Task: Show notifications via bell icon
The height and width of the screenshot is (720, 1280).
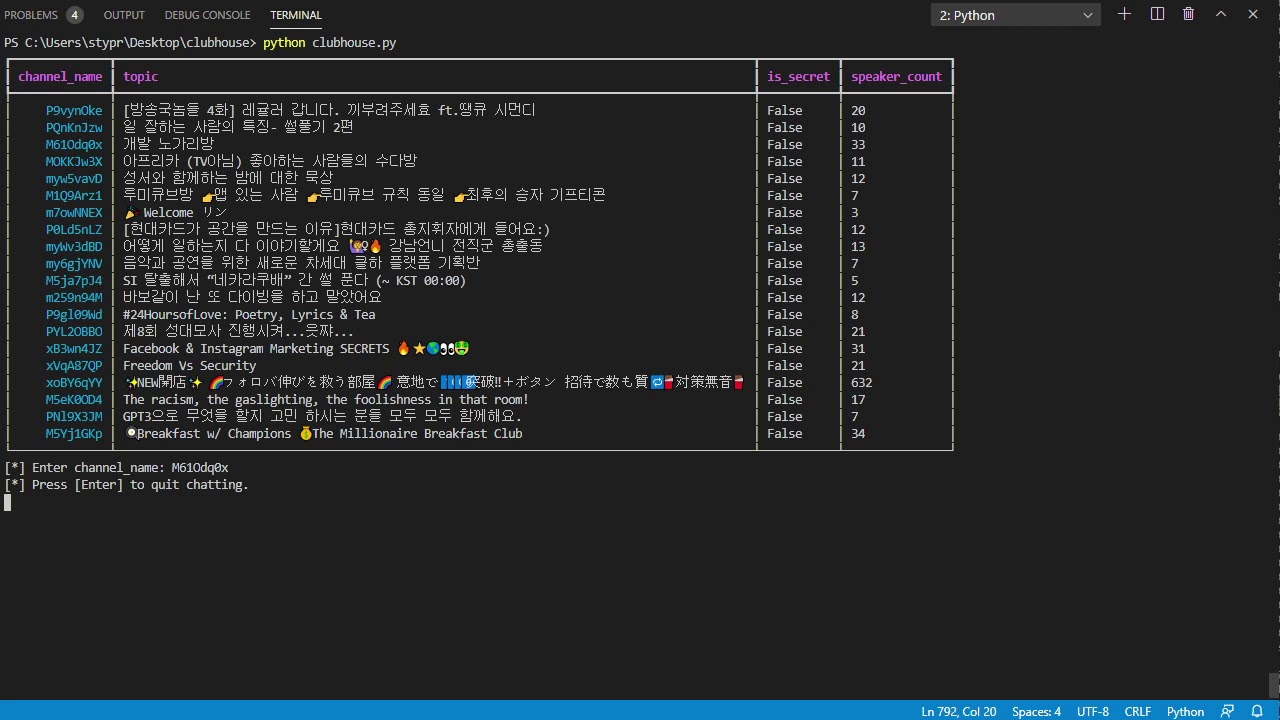Action: [x=1257, y=711]
